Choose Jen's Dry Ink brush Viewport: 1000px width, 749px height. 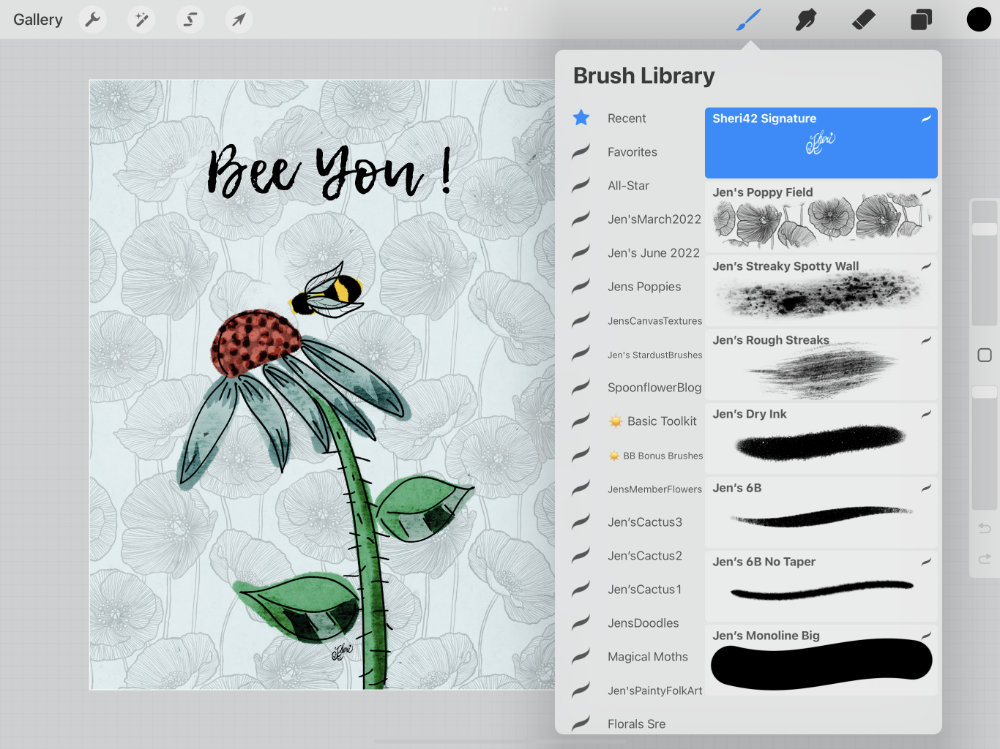821,437
